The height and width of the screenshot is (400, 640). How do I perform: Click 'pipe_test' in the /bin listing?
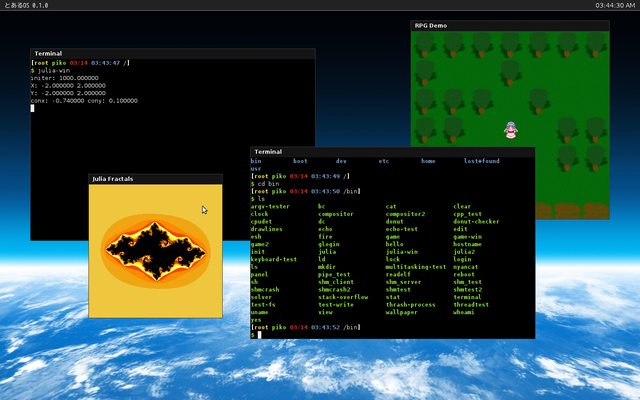pyautogui.click(x=334, y=274)
